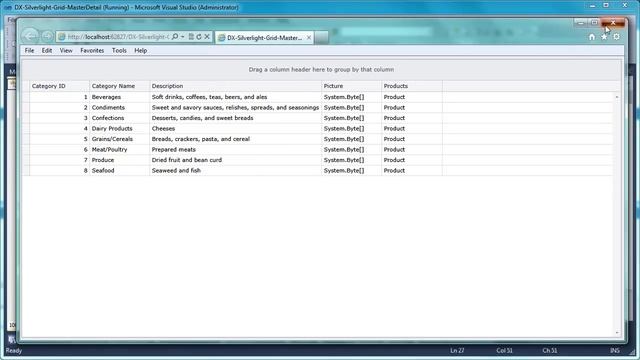Open the Help menu
The image size is (640, 360).
(x=140, y=51)
